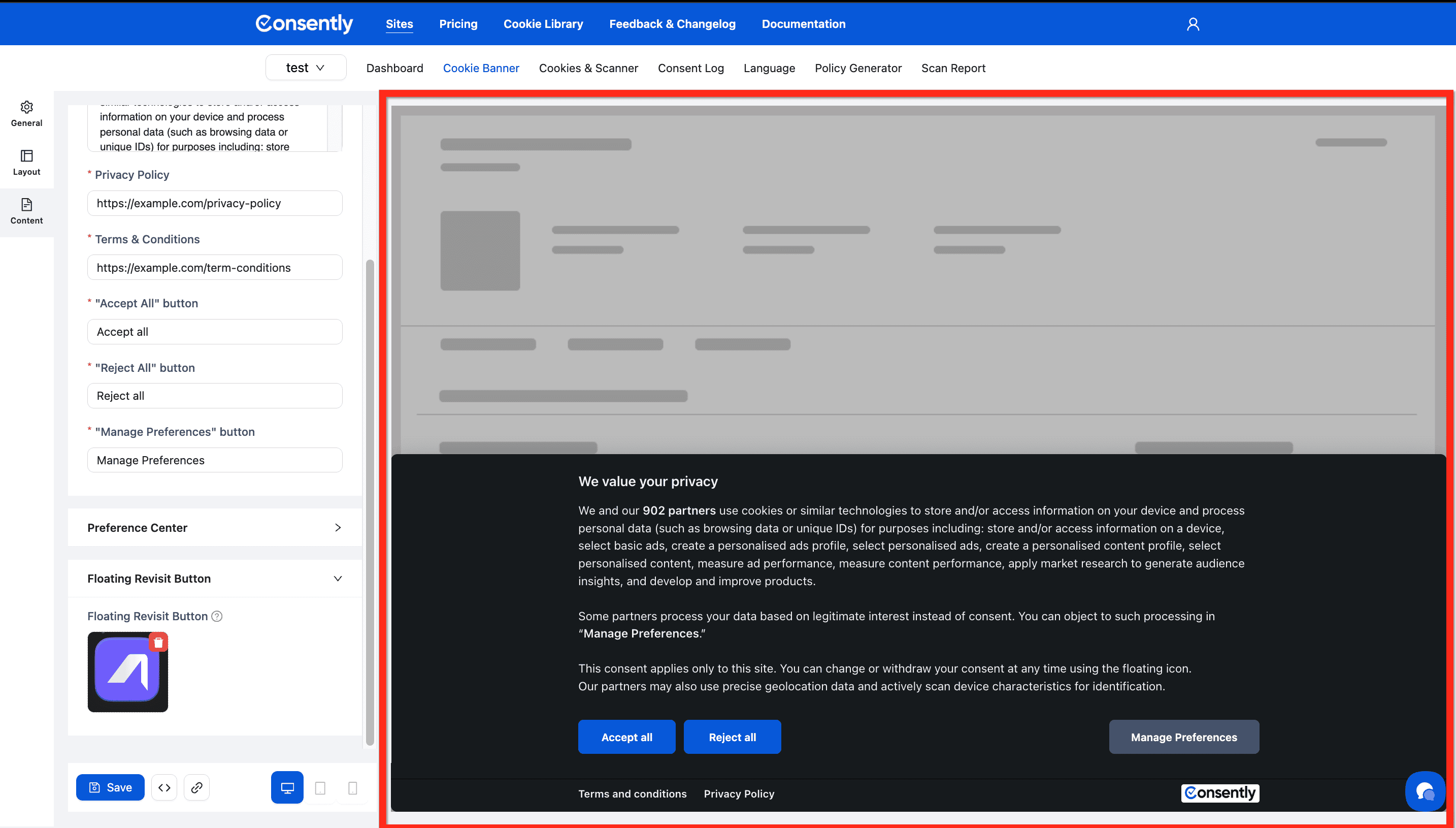Delete the floating revisit button image
Viewport: 1456px width, 828px height.
(158, 642)
